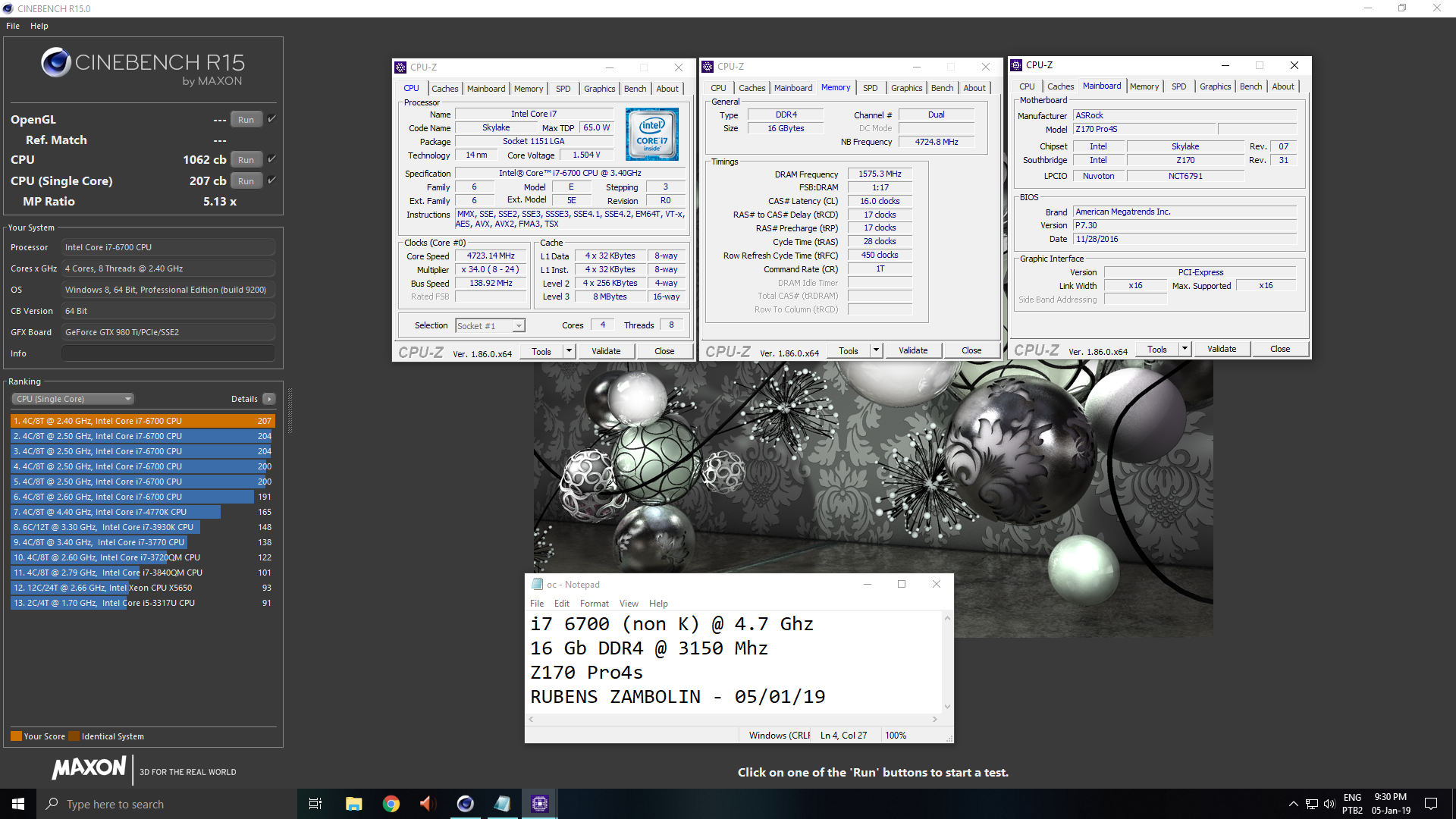This screenshot has height=819, width=1456.
Task: Select ranking row 7 i7-4770K CPU
Action: point(143,512)
